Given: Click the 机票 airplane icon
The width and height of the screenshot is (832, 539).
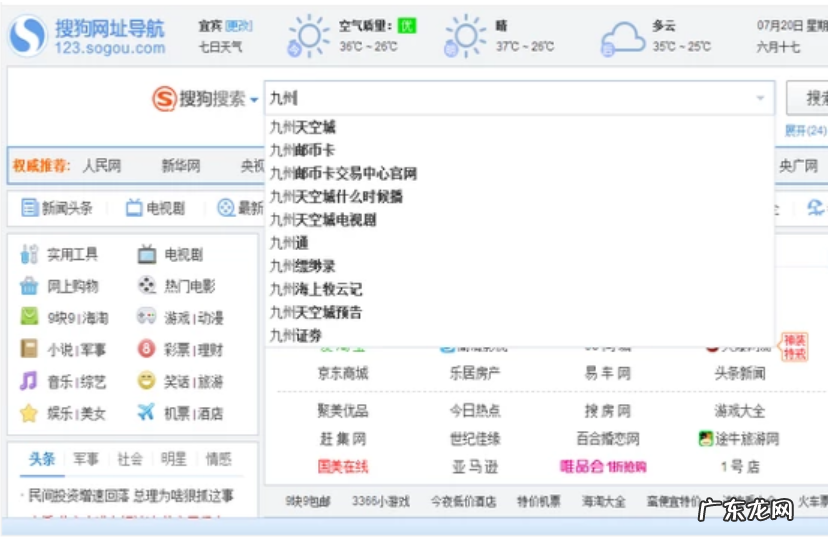Looking at the screenshot, I should coord(146,412).
